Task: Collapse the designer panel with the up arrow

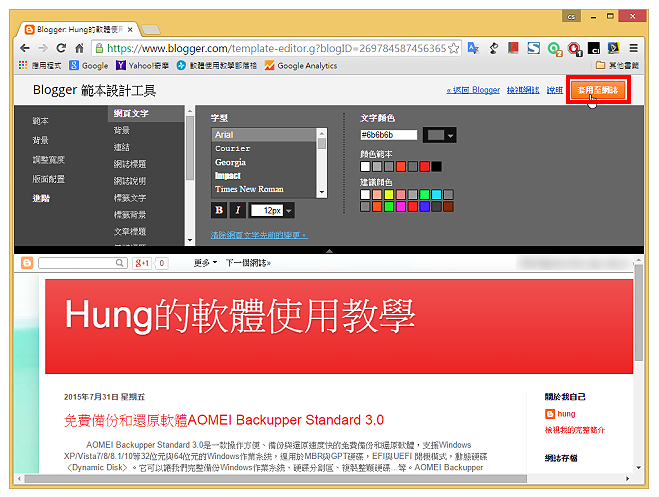Action: click(330, 251)
